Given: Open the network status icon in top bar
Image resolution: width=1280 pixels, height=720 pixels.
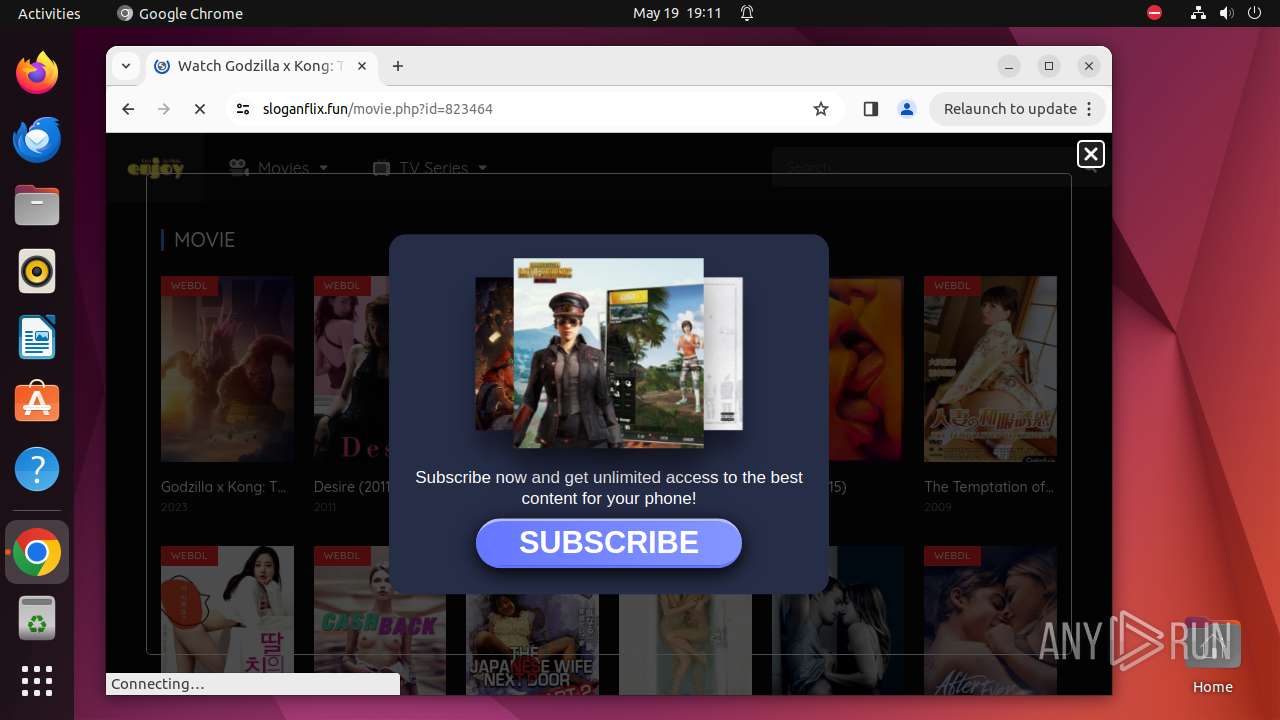Looking at the screenshot, I should (1199, 13).
